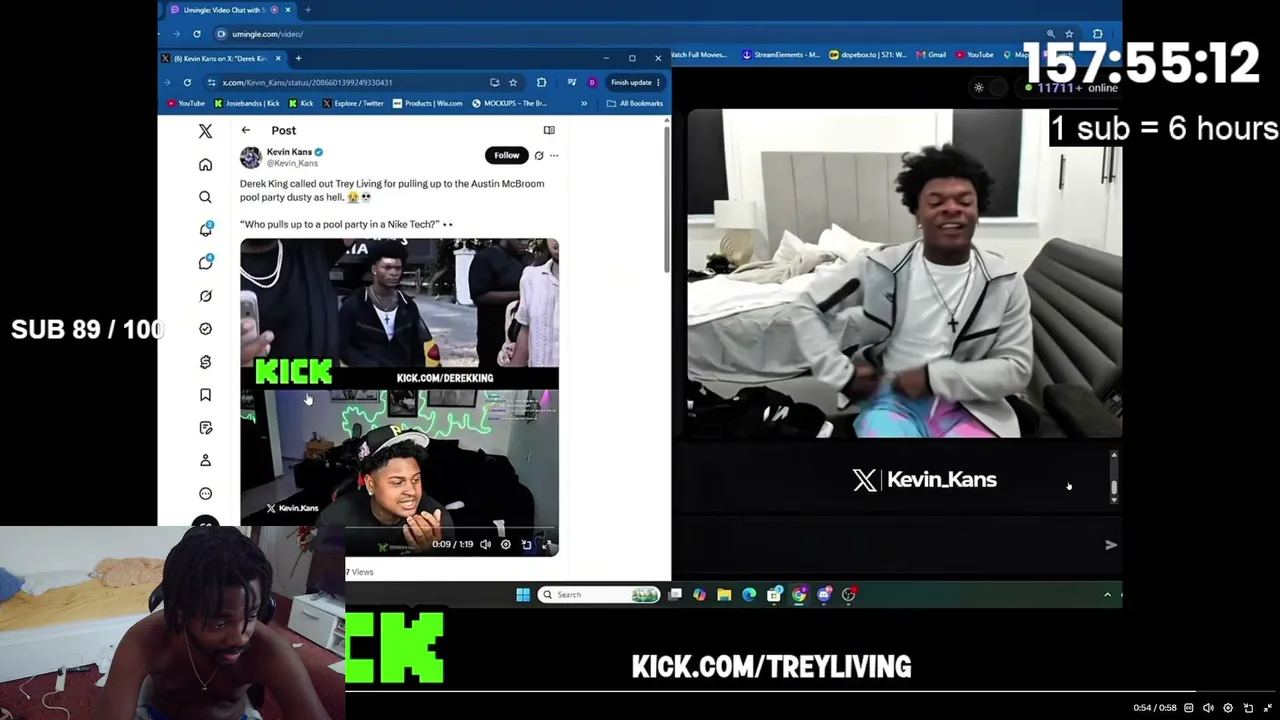Open File Explorer from the taskbar
The width and height of the screenshot is (1280, 720).
[724, 595]
